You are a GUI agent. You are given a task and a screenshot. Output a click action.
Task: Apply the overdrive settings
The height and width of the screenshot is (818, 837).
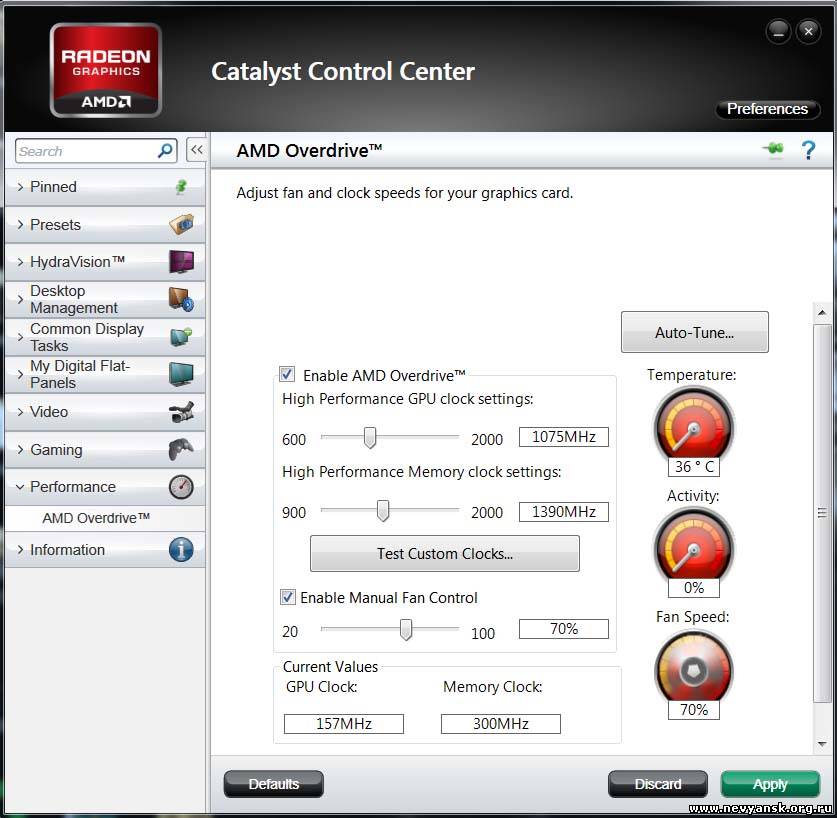coord(770,784)
